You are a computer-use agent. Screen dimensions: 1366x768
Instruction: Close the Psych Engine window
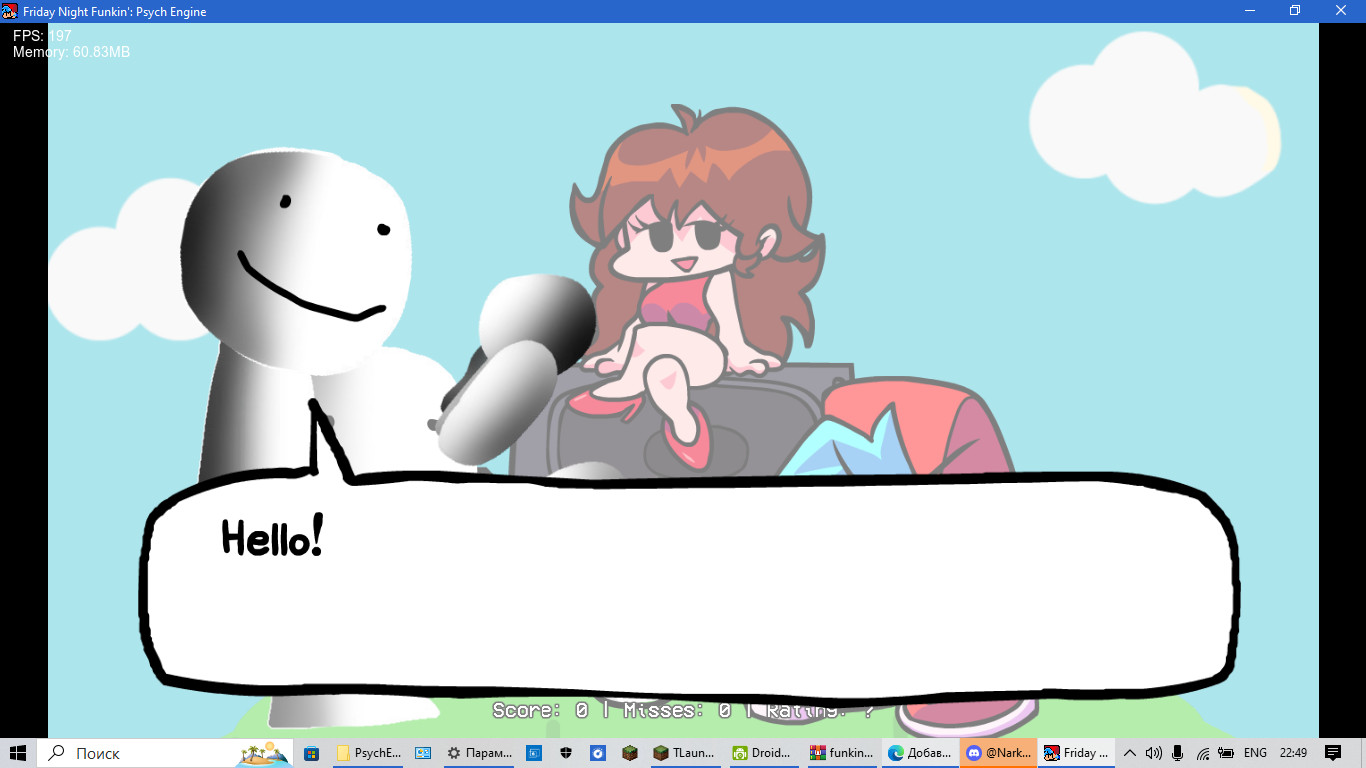point(1342,11)
